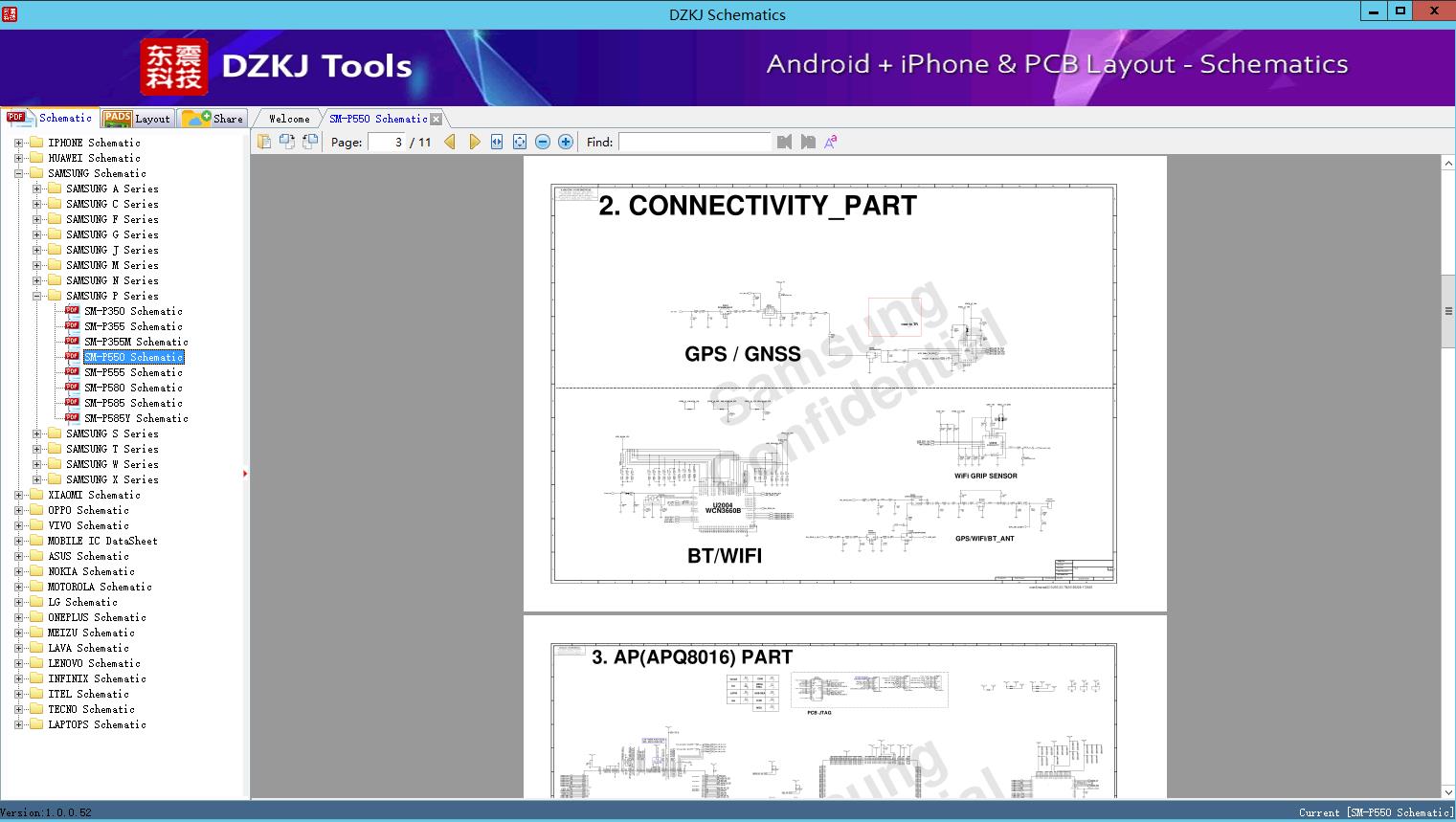Click scrollbar down arrow in viewer
Screen dimensions: 1456x822
click(1448, 791)
